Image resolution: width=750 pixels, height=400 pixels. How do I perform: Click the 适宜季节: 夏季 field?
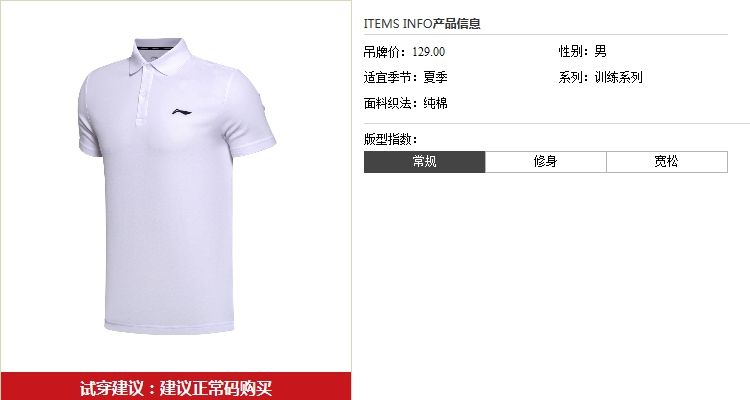click(x=406, y=77)
